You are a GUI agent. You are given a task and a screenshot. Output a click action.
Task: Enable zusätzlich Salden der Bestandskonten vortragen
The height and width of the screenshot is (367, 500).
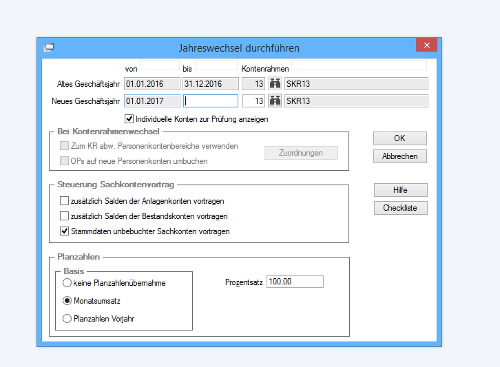coord(64,216)
